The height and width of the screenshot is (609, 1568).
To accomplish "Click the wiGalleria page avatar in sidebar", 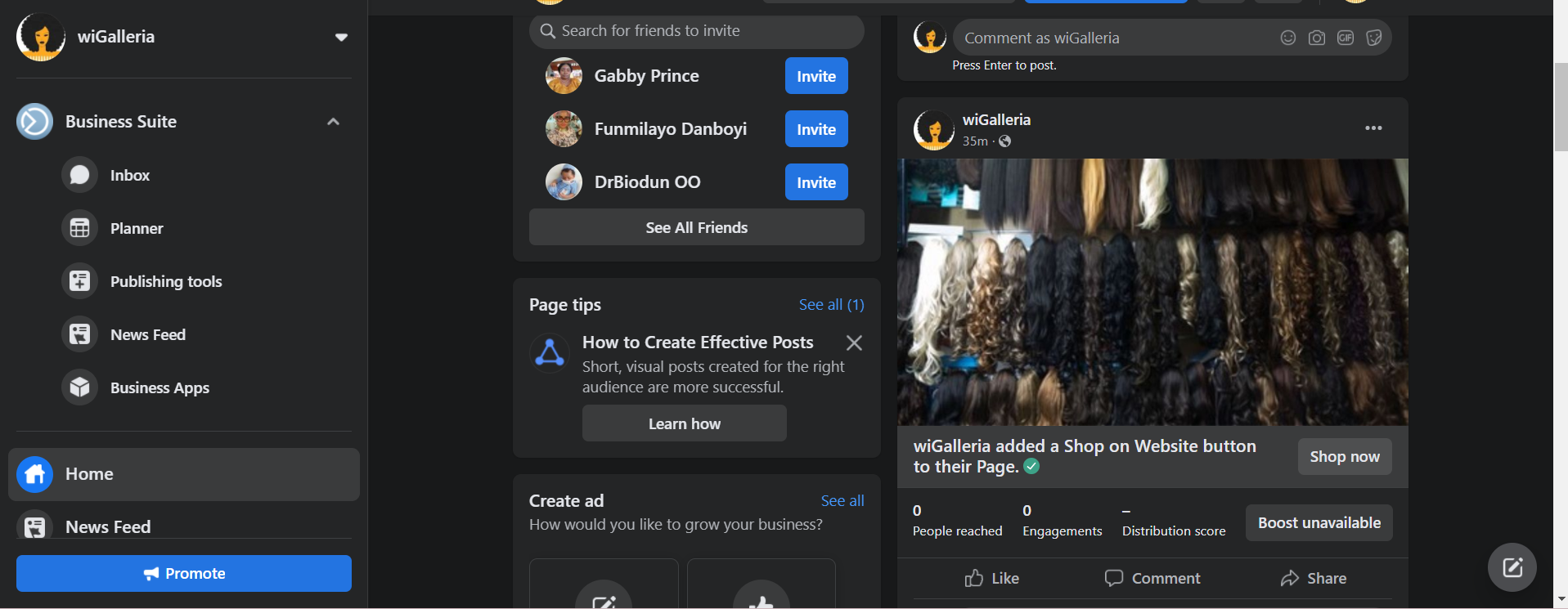I will (41, 37).
